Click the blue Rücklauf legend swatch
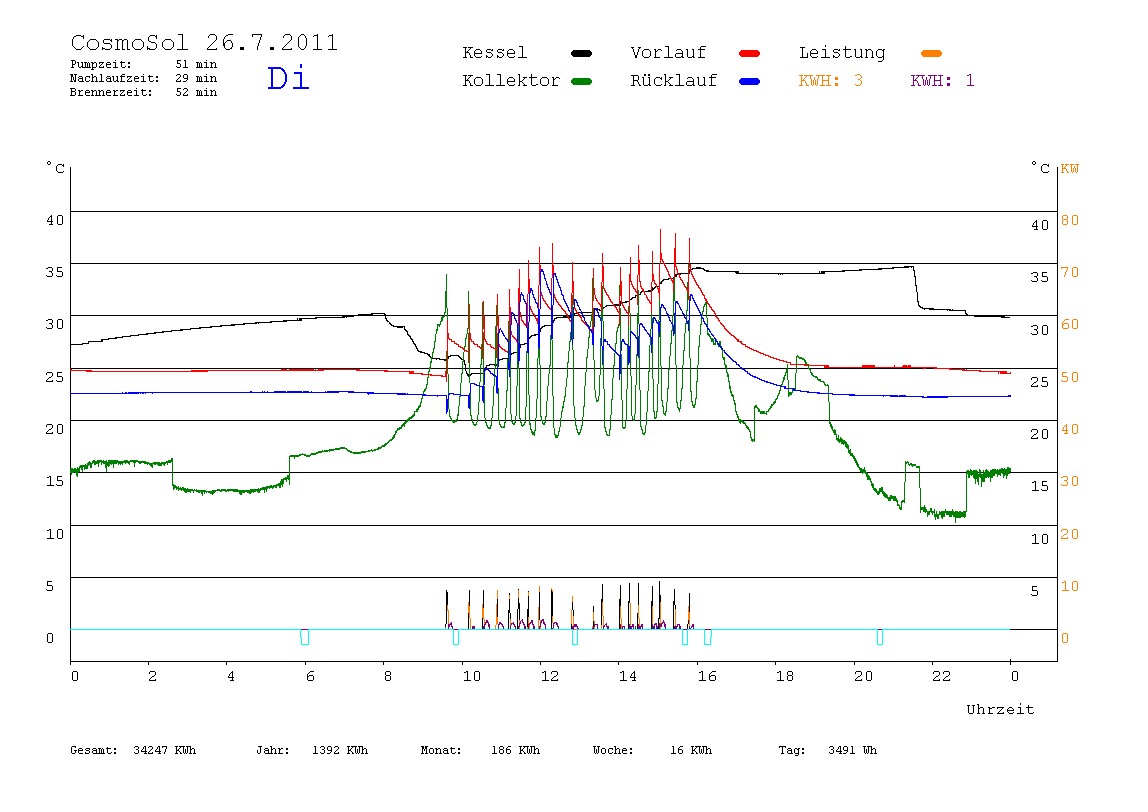 pyautogui.click(x=750, y=81)
